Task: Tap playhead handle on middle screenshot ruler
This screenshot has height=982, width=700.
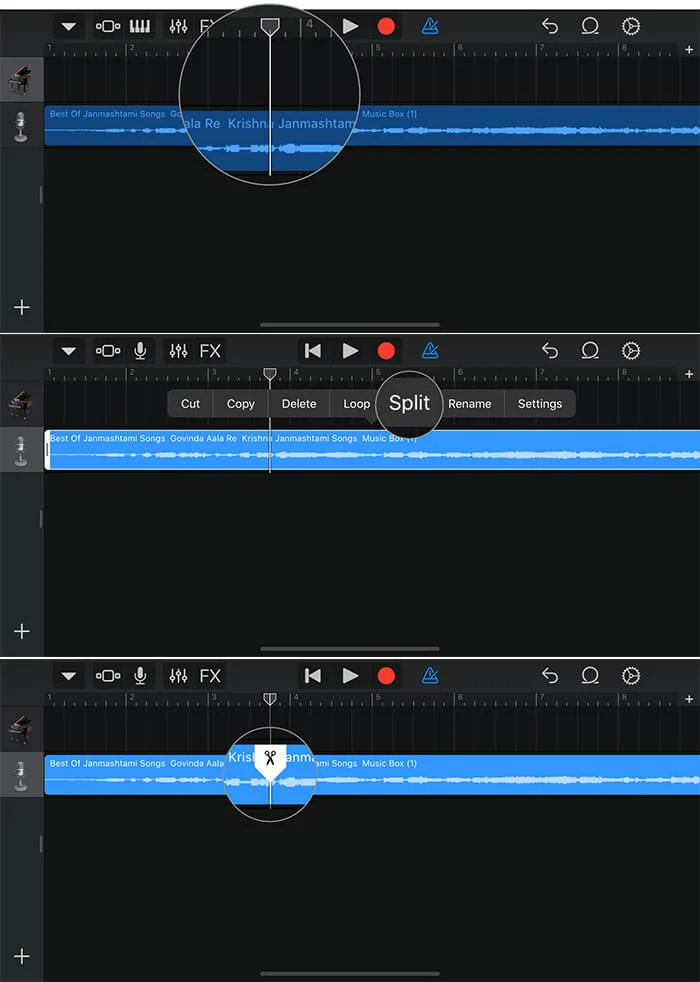Action: (270, 374)
